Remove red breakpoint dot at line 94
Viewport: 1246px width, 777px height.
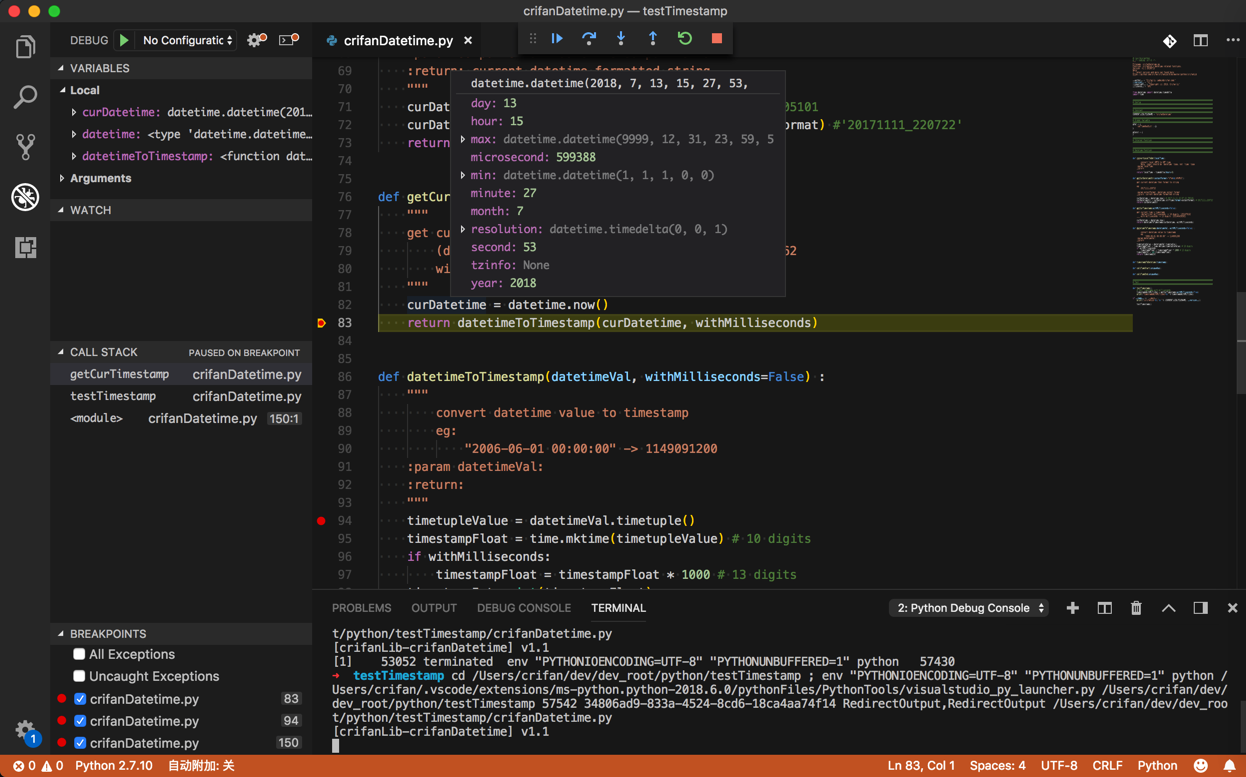[x=321, y=521]
